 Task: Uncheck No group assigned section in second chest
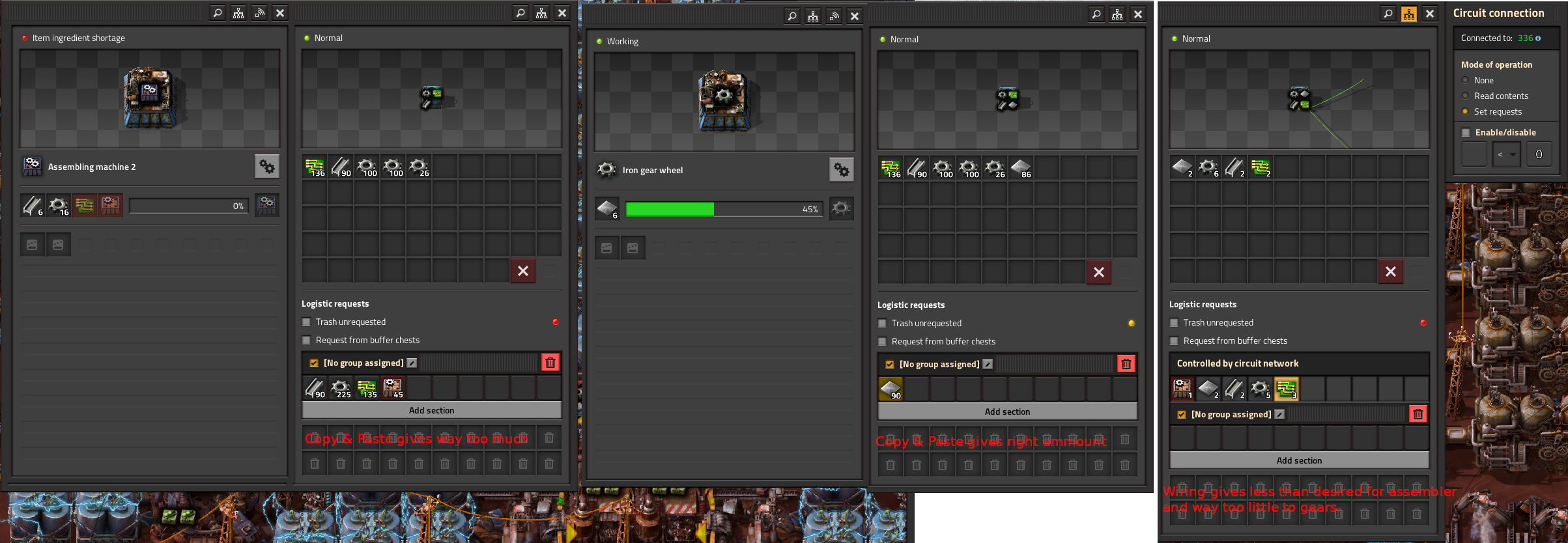click(x=890, y=365)
